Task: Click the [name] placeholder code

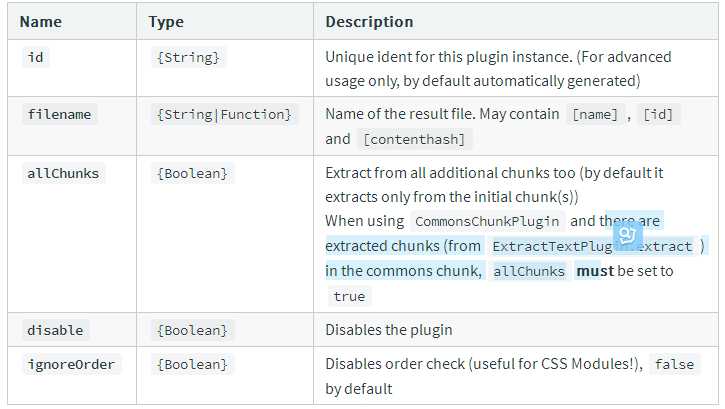Action: (595, 114)
